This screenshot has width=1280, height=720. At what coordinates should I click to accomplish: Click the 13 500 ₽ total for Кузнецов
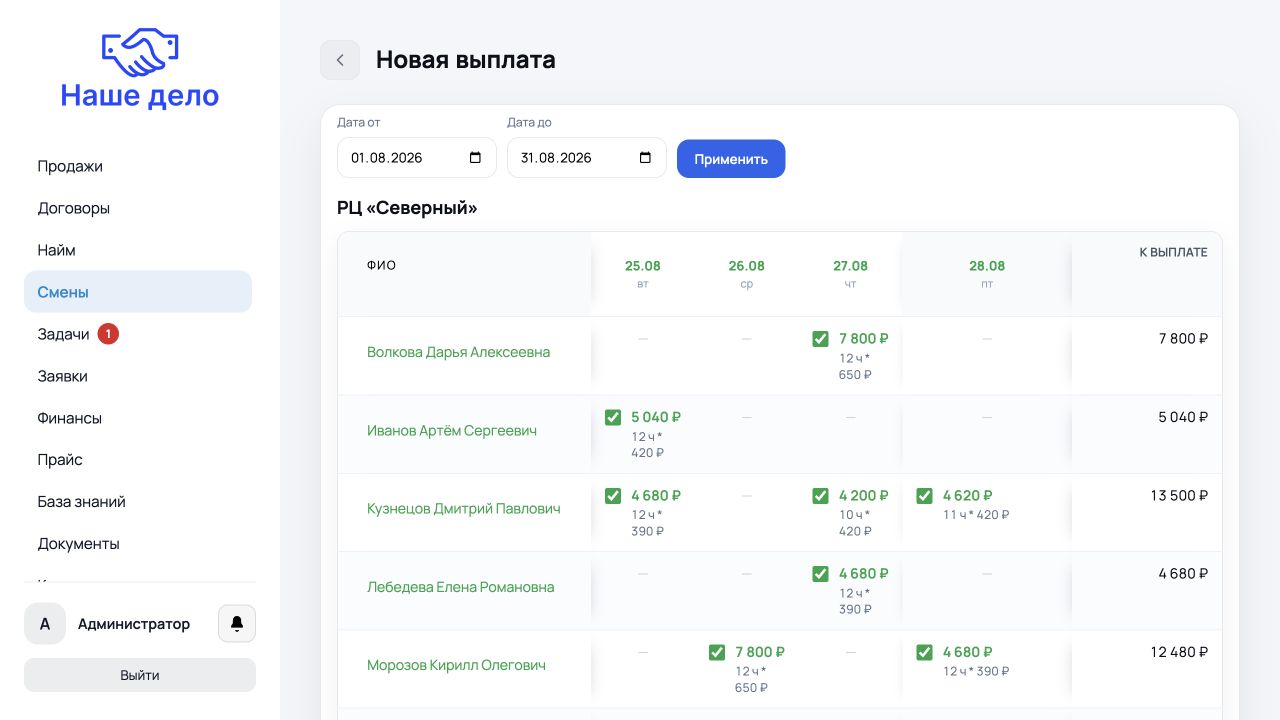pos(1179,495)
